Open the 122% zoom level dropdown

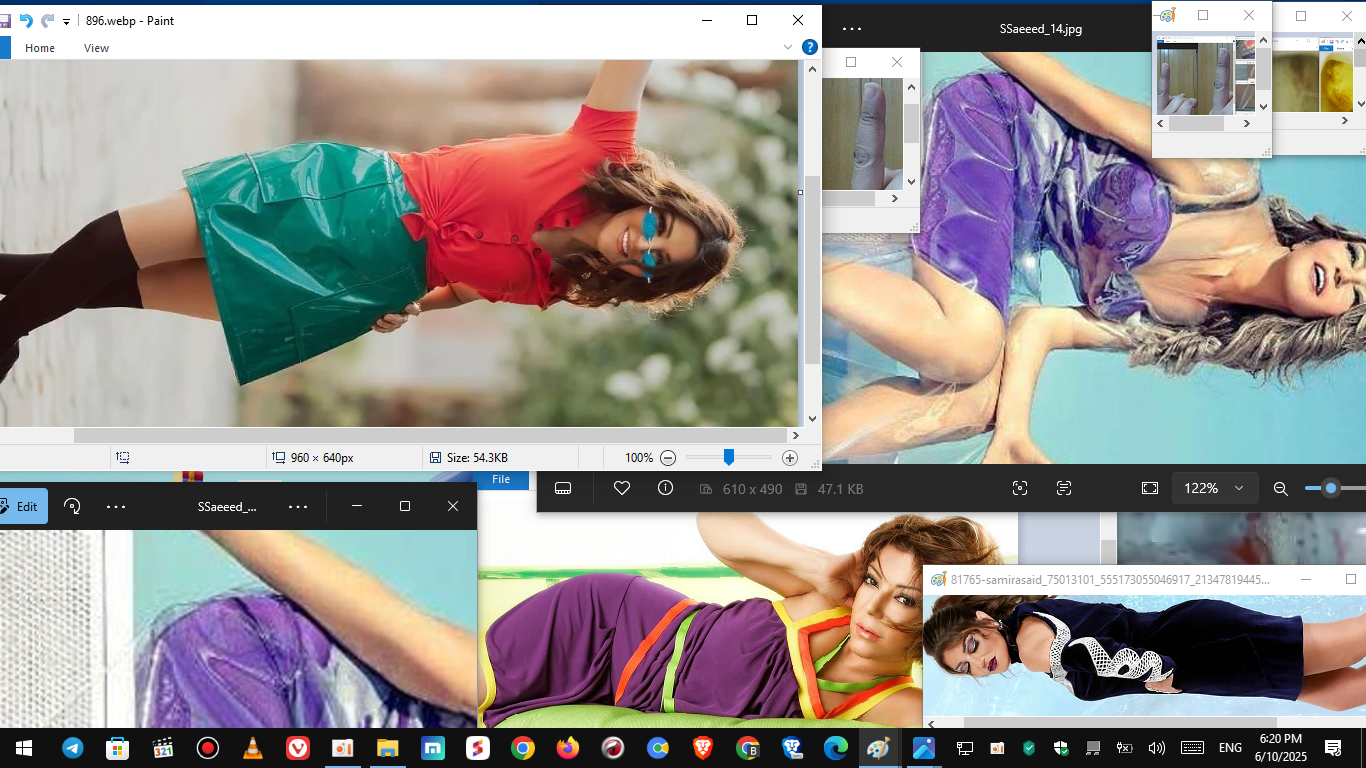pos(1214,488)
